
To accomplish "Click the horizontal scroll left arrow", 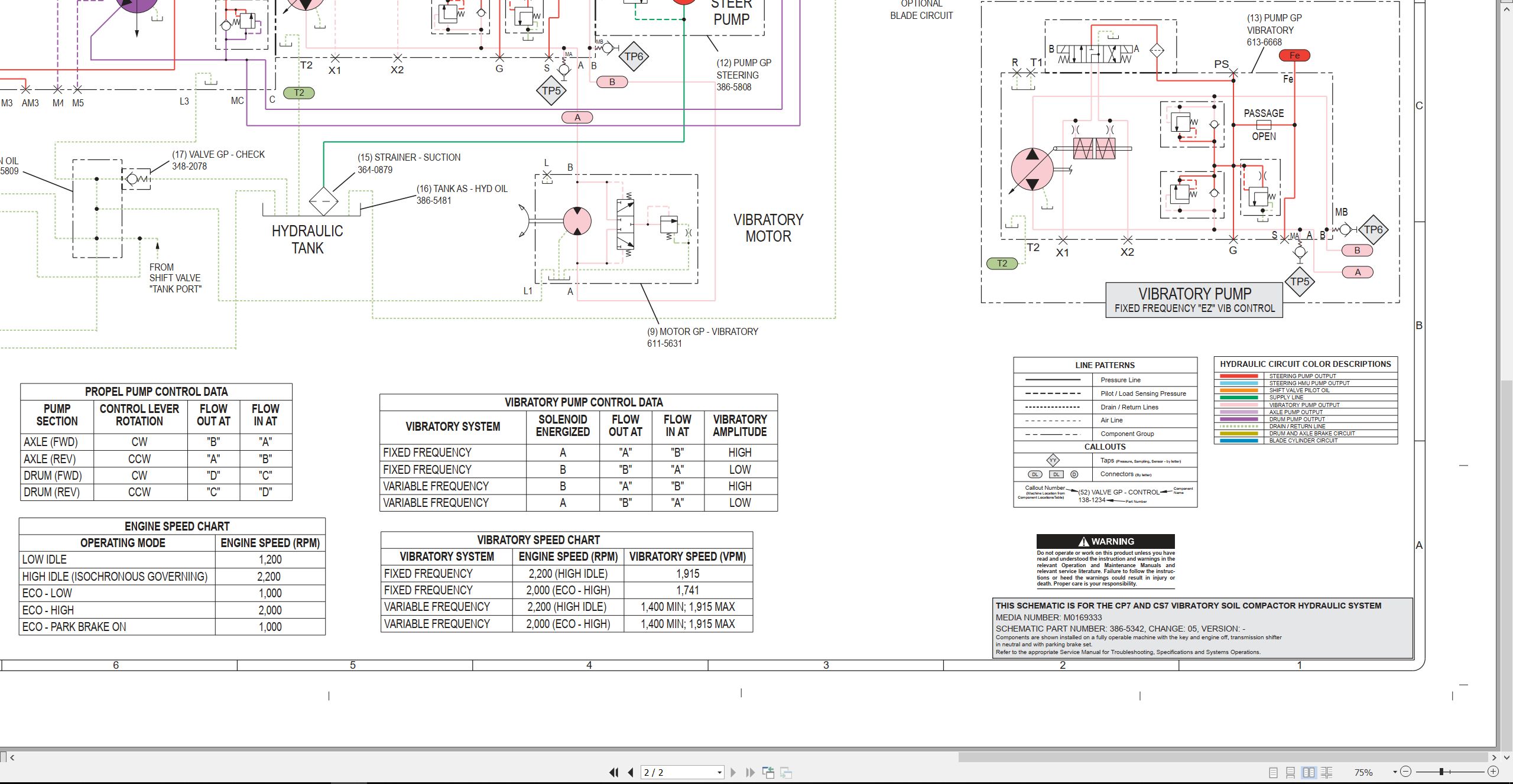I will [12, 757].
